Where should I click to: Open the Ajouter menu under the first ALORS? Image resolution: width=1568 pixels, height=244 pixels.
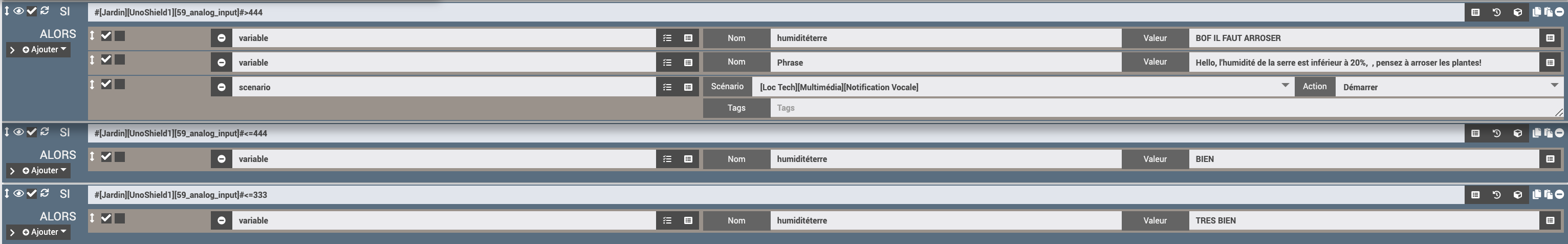45,50
